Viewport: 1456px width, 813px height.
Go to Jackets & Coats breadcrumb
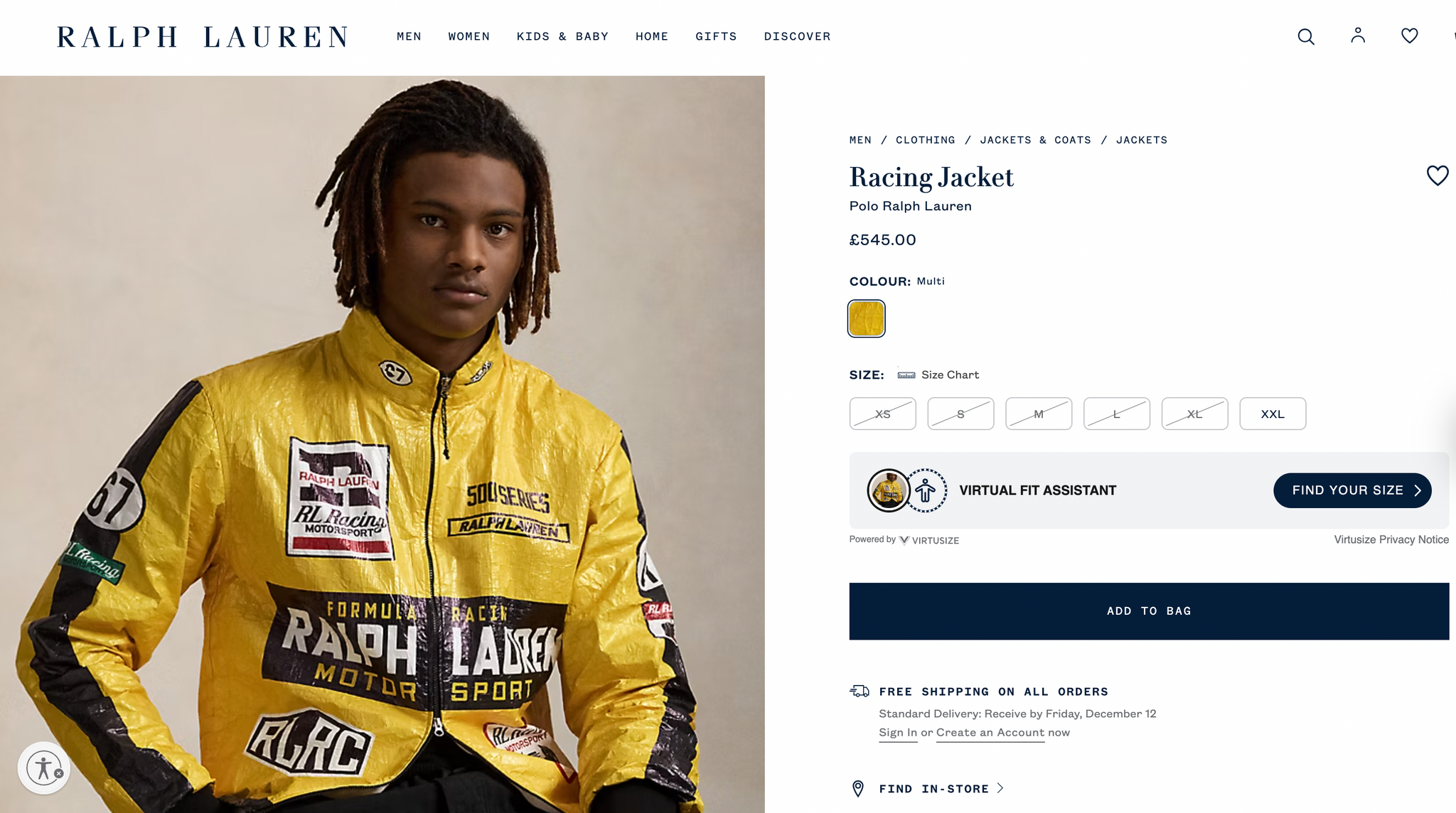1035,140
